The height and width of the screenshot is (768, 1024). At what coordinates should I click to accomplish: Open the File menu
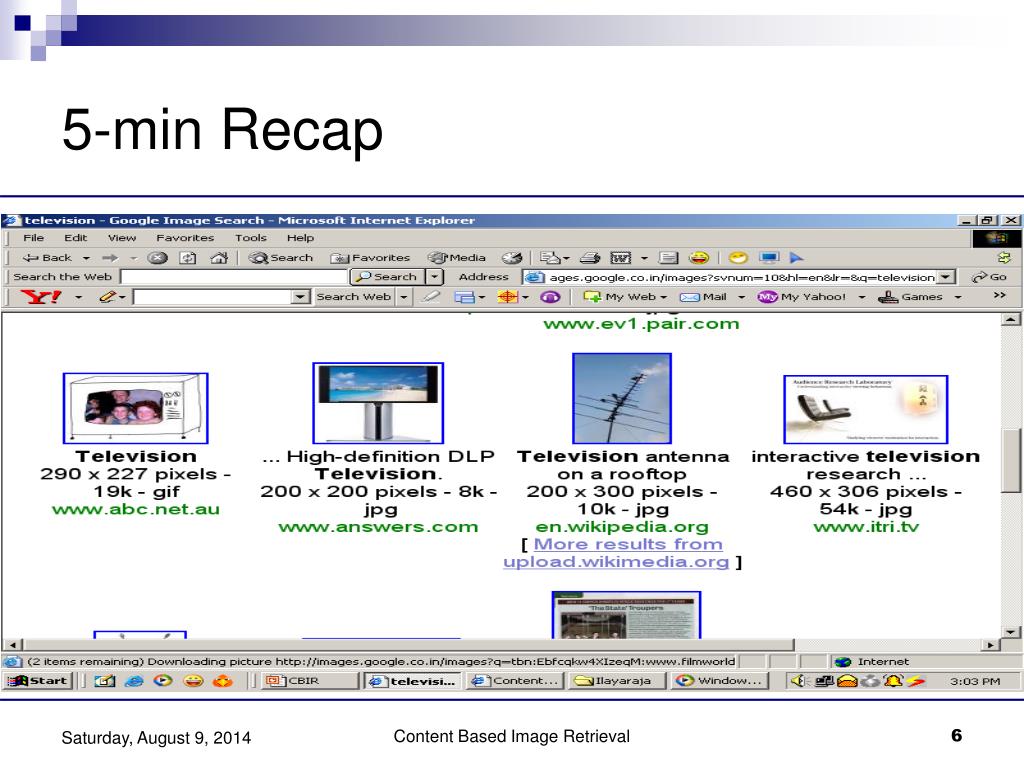click(33, 238)
